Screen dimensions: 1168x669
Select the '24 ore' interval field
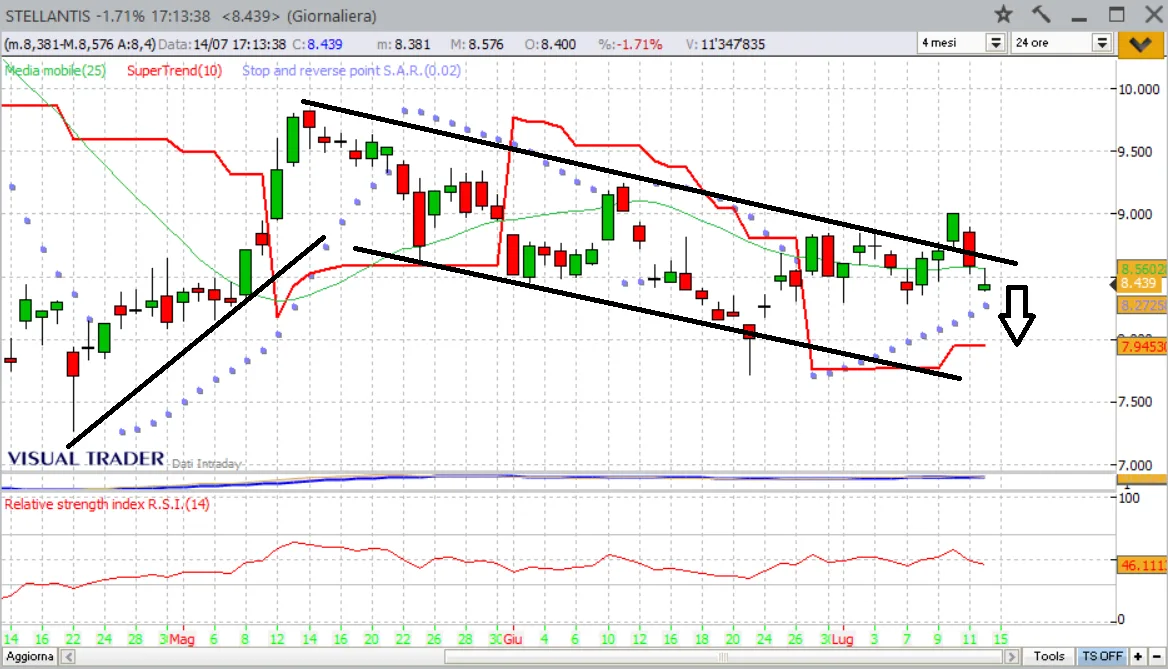click(x=1053, y=42)
